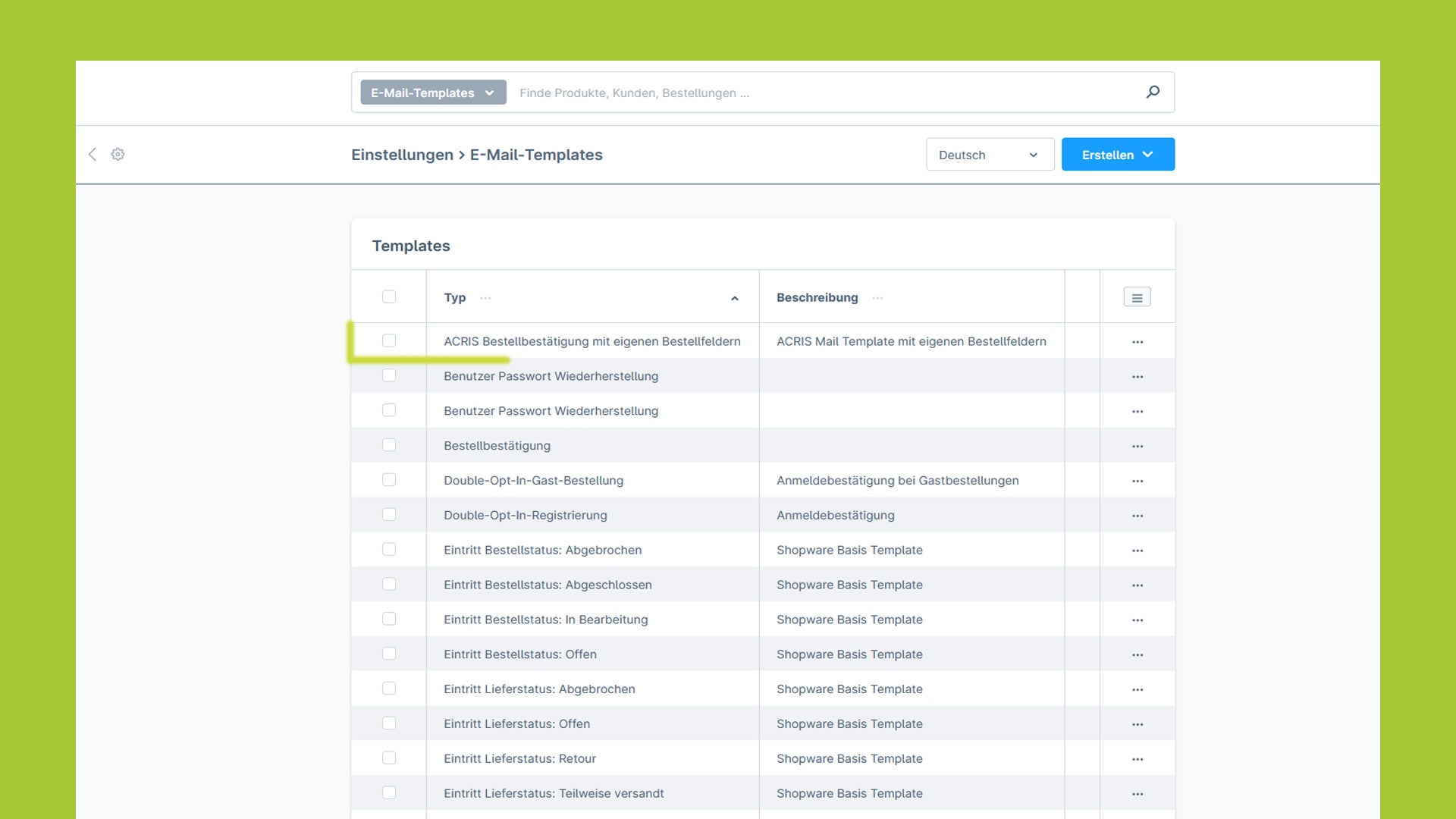
Task: Open Eintritt Lieferstatus: Teilweise versandt template
Action: point(554,794)
